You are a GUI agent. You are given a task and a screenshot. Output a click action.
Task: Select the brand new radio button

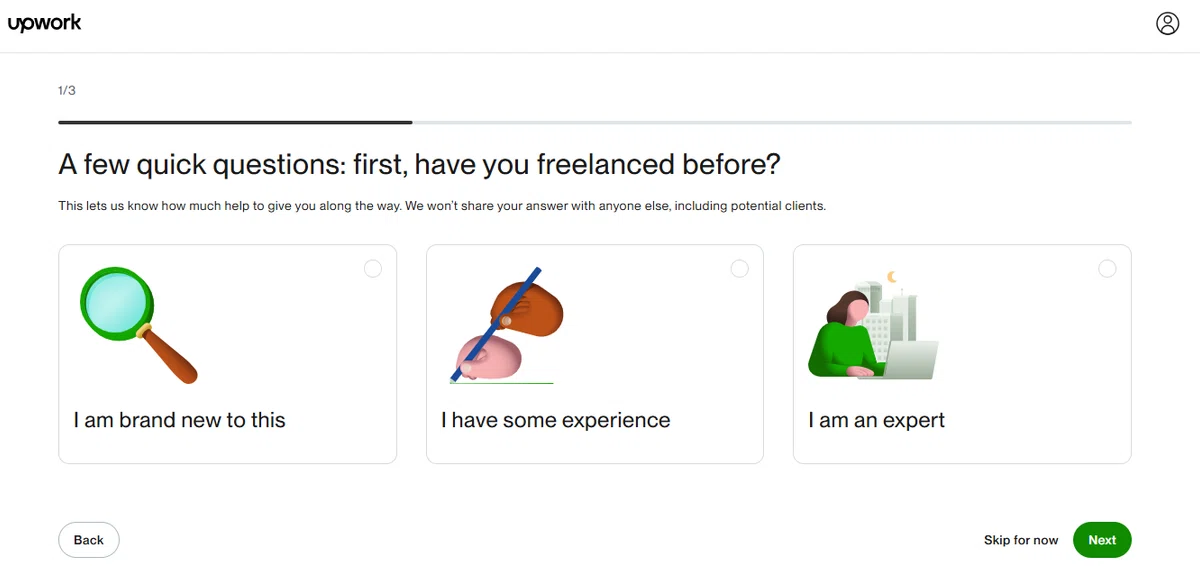[373, 269]
